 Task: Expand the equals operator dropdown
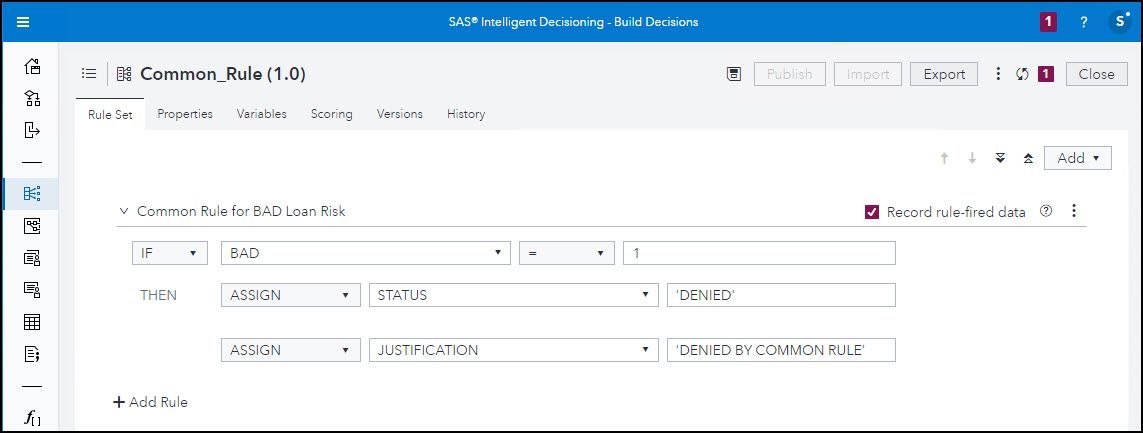tap(566, 254)
